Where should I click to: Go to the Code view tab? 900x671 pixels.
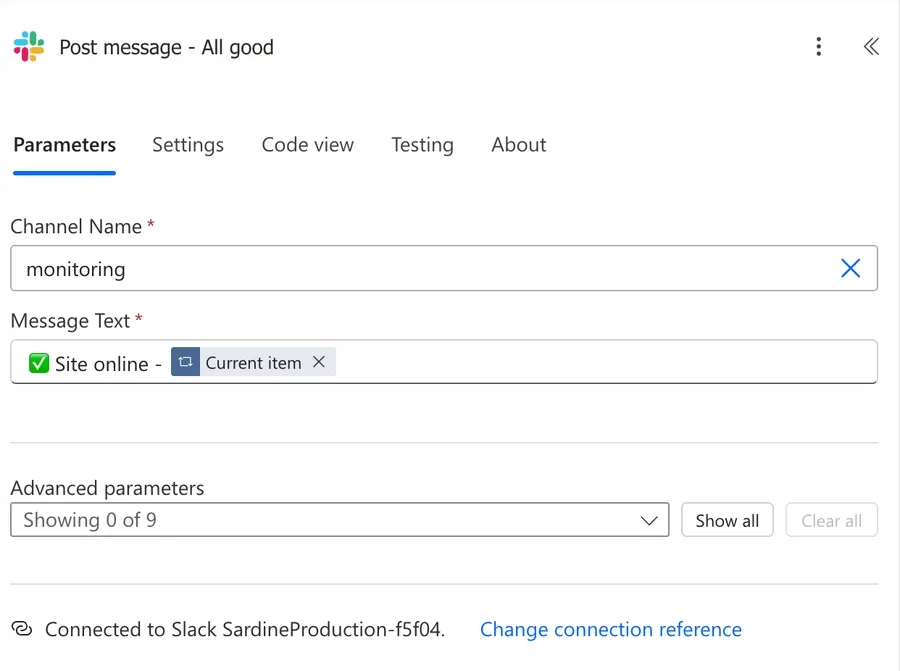(307, 145)
